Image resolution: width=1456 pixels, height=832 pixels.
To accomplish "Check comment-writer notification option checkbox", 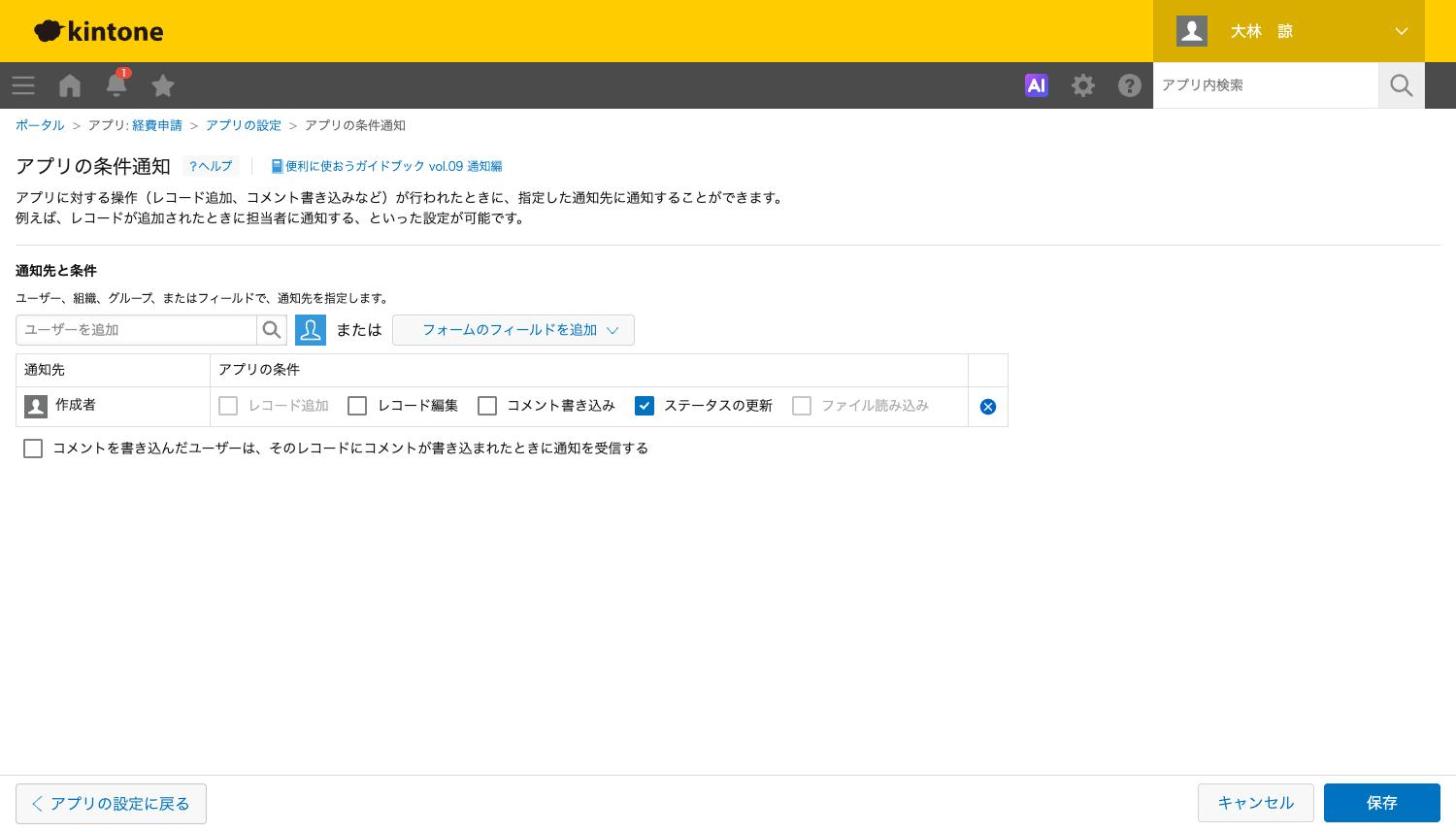I will [x=33, y=449].
